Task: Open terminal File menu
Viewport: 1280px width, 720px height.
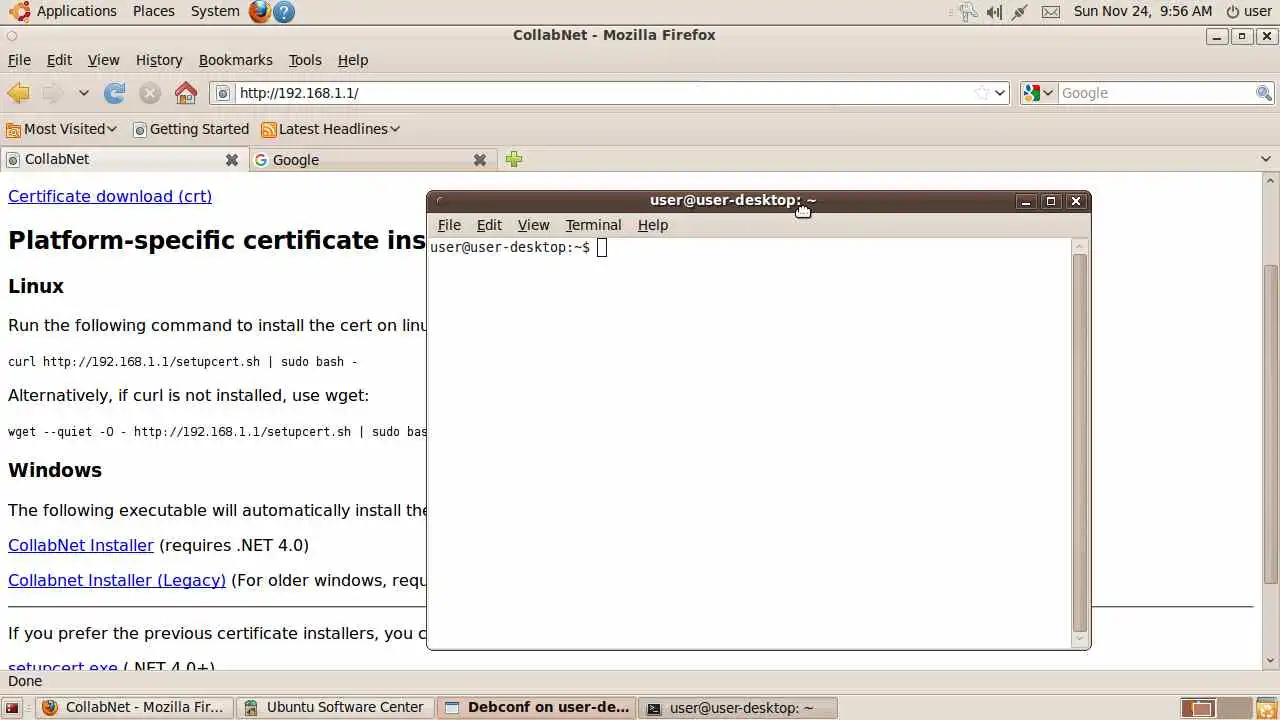Action: coord(449,225)
